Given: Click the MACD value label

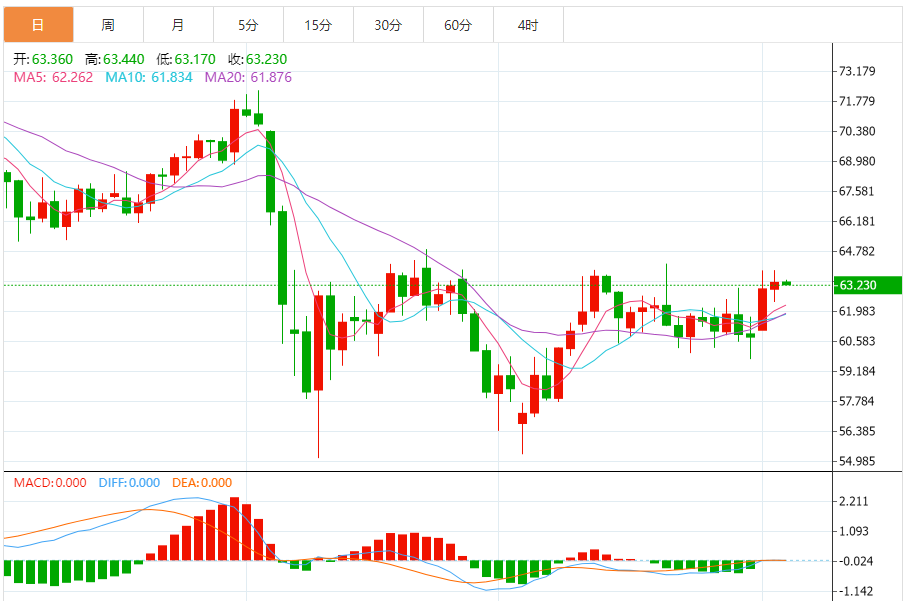Looking at the screenshot, I should (50, 483).
